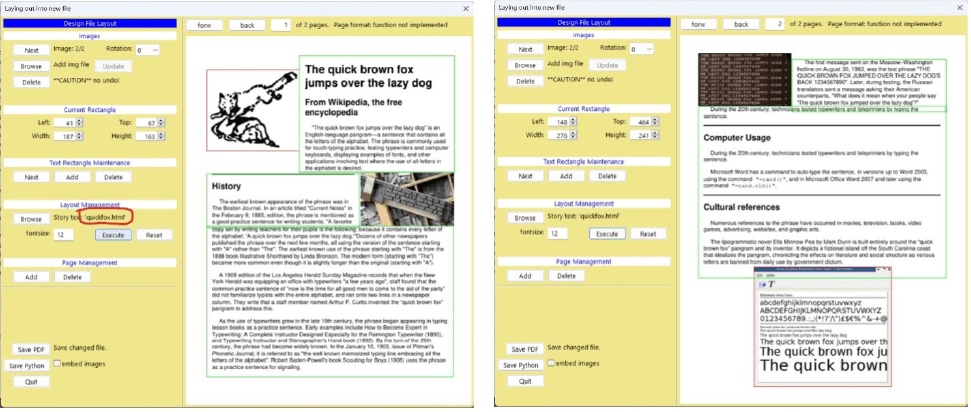Click Next under Text Rectangle Maintenance, right window

click(525, 176)
